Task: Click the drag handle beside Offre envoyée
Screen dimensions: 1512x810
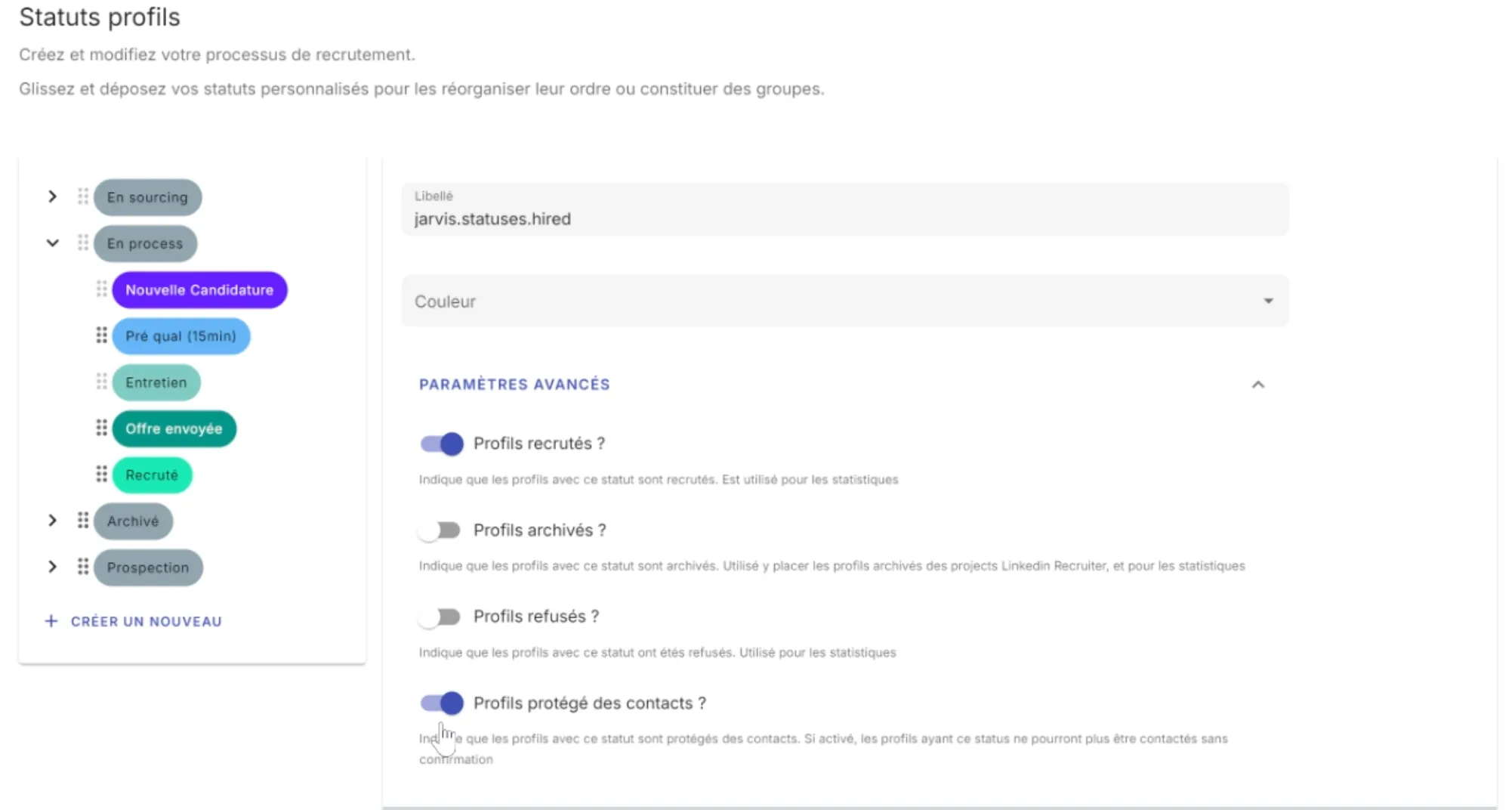Action: click(x=101, y=428)
